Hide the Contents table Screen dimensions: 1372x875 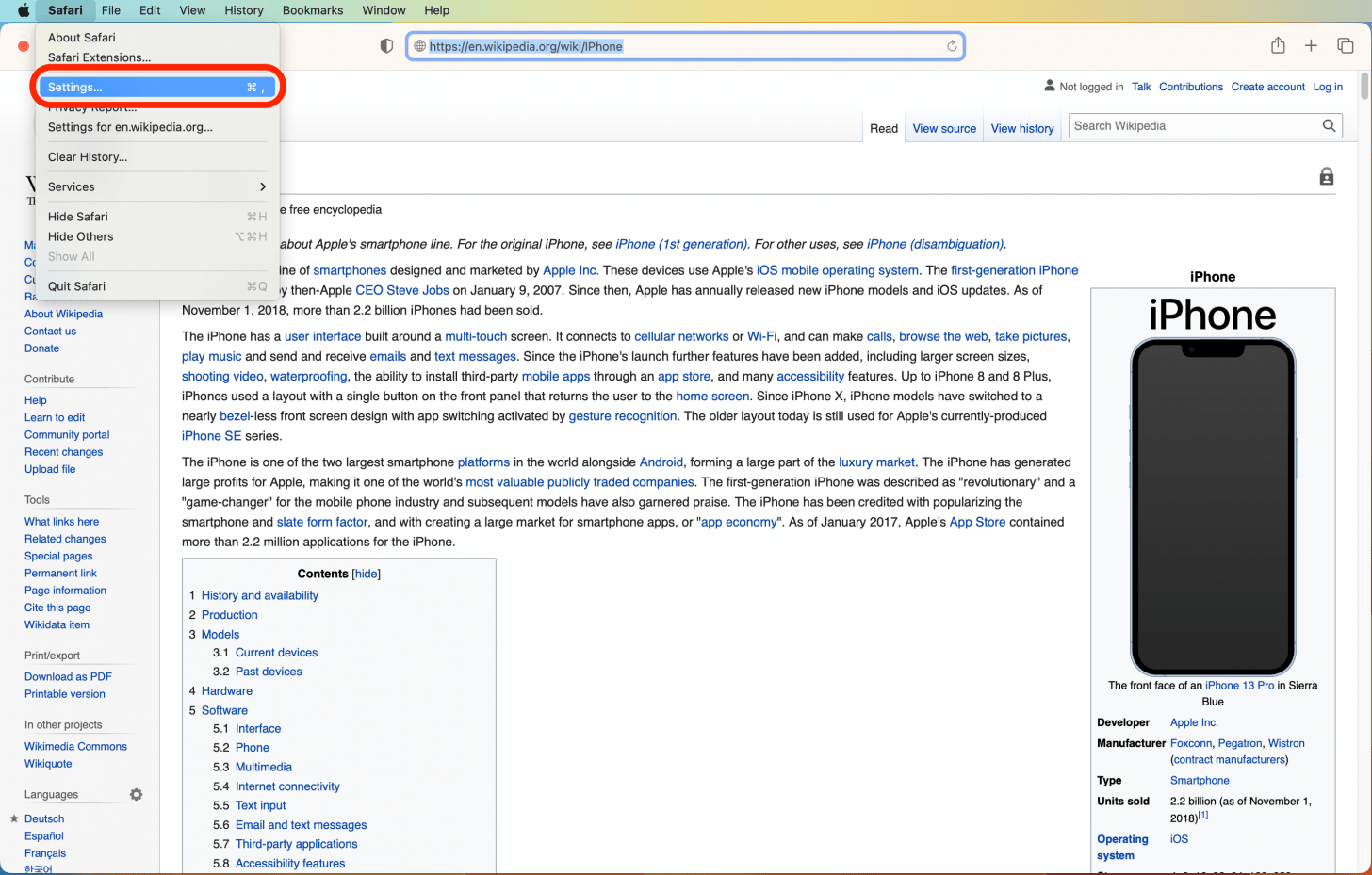point(366,574)
